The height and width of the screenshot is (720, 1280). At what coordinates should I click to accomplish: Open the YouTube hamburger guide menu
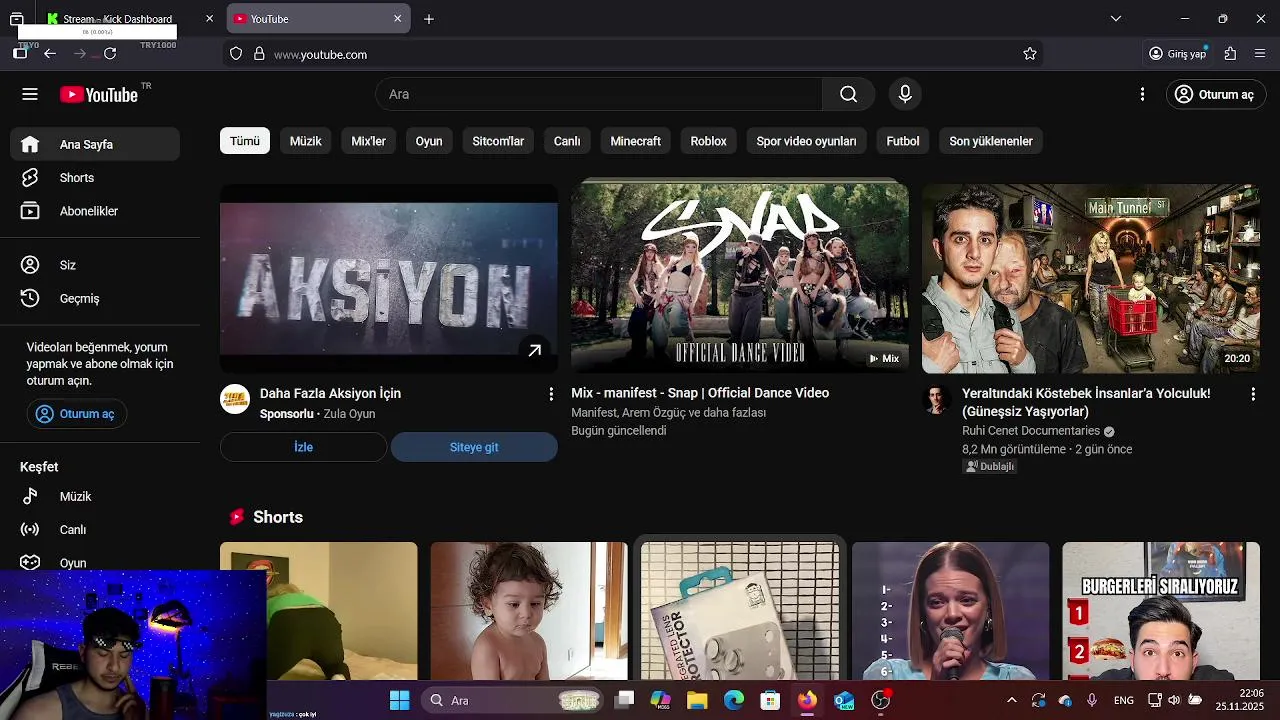[30, 94]
